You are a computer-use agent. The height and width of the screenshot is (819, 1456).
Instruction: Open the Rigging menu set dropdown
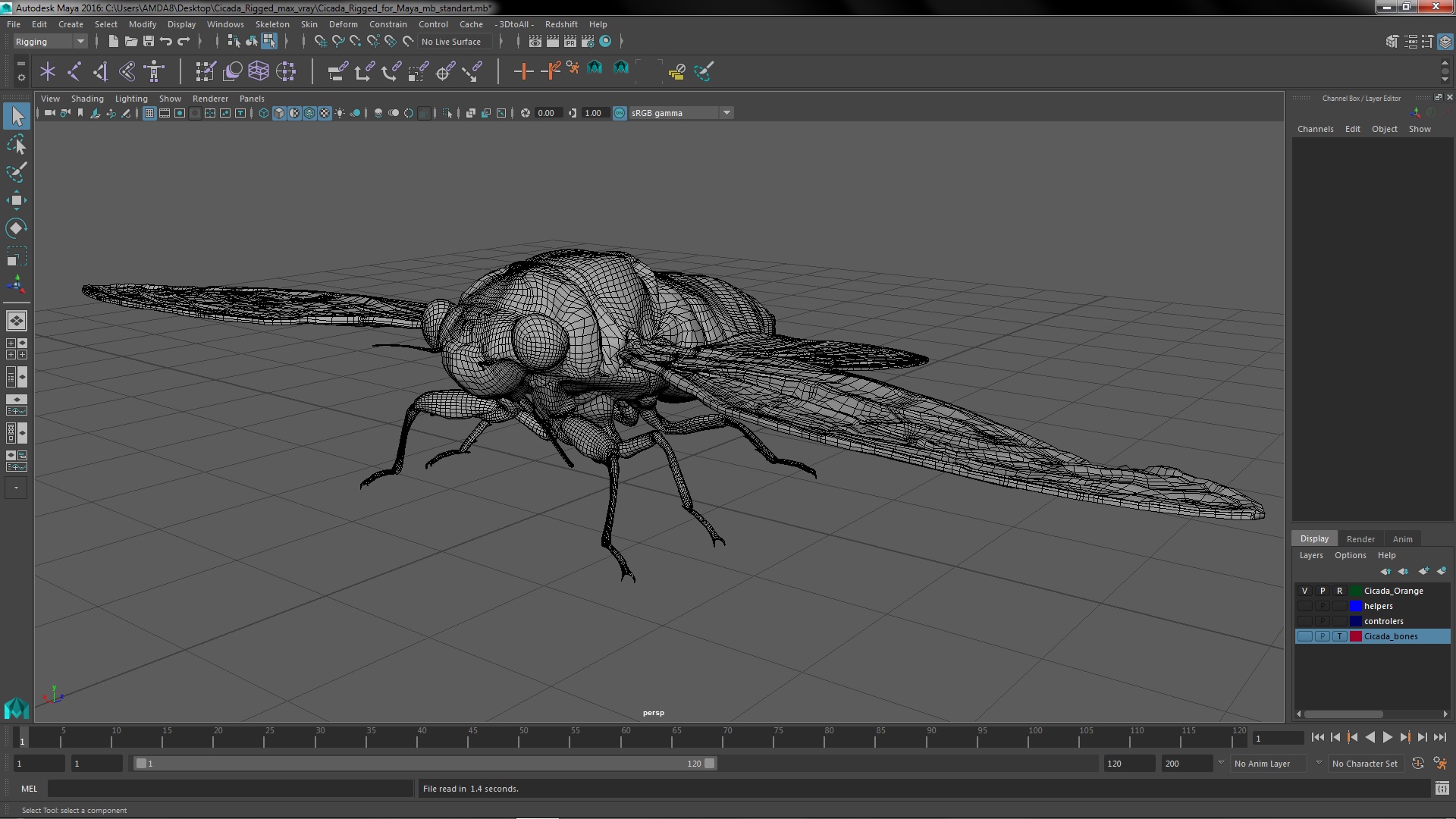(x=49, y=42)
